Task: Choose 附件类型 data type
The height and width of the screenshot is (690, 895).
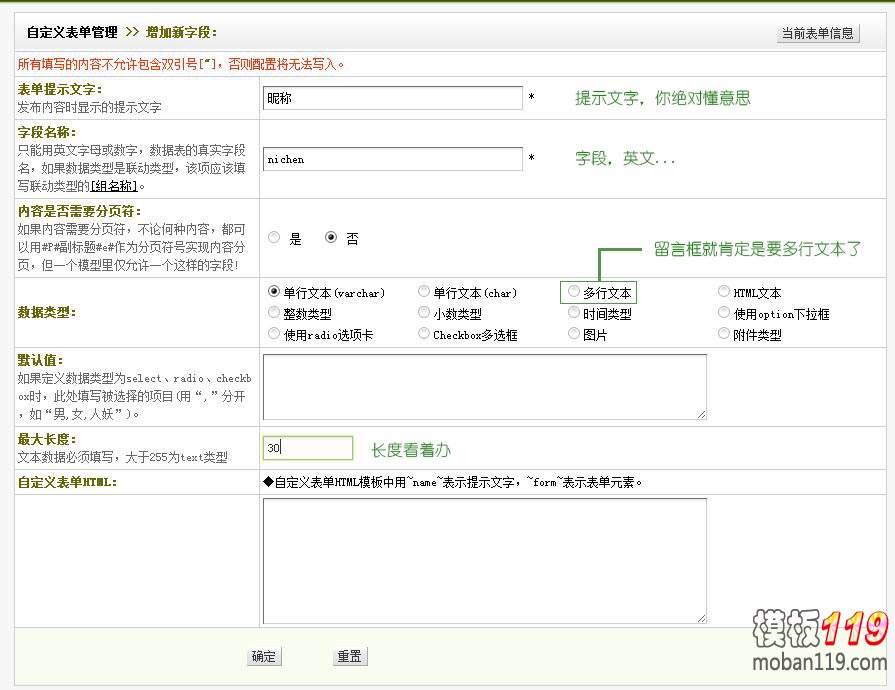Action: pyautogui.click(x=724, y=333)
